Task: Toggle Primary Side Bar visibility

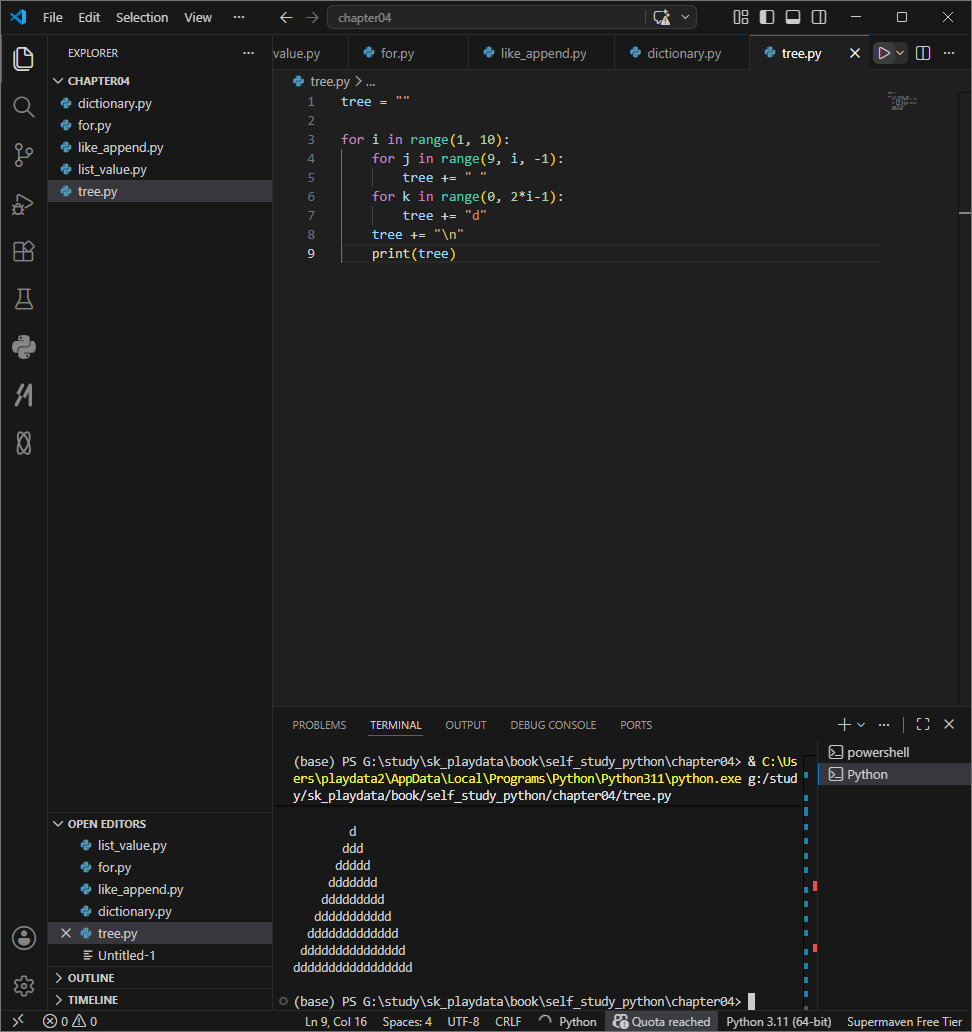Action: point(767,17)
